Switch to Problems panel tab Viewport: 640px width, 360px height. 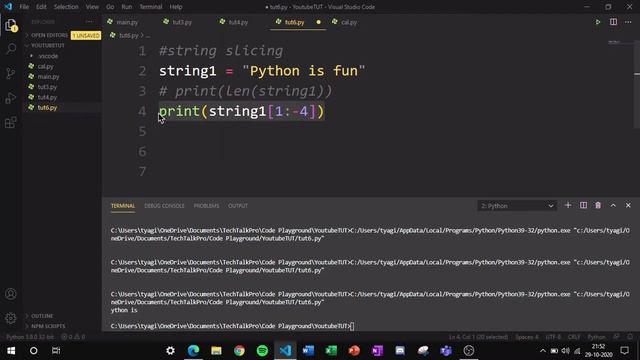click(206, 206)
